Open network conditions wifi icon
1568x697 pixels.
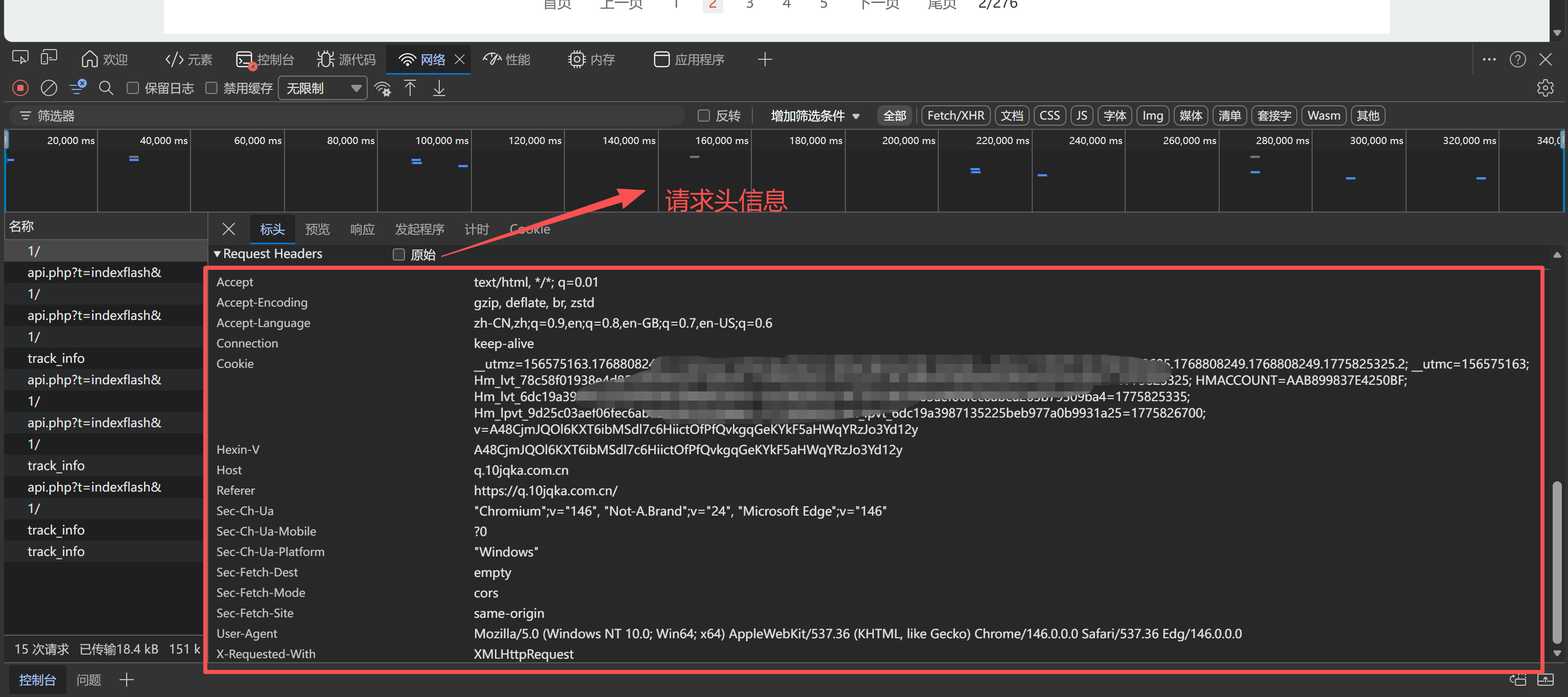(x=382, y=89)
